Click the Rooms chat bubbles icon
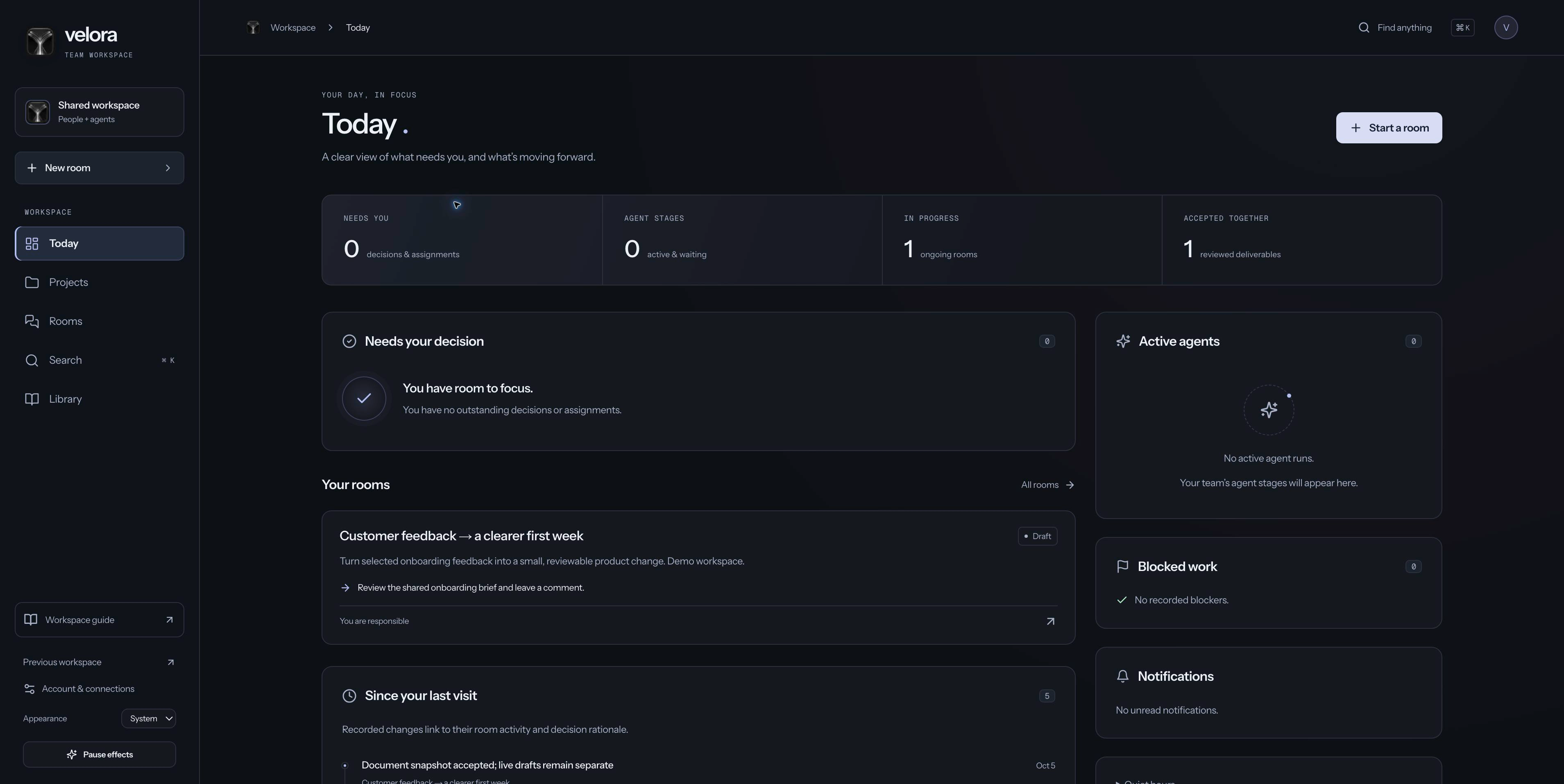The image size is (1564, 784). pos(32,321)
